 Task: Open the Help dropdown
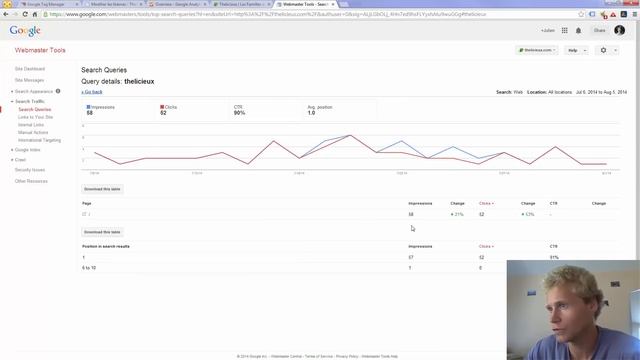(576, 50)
